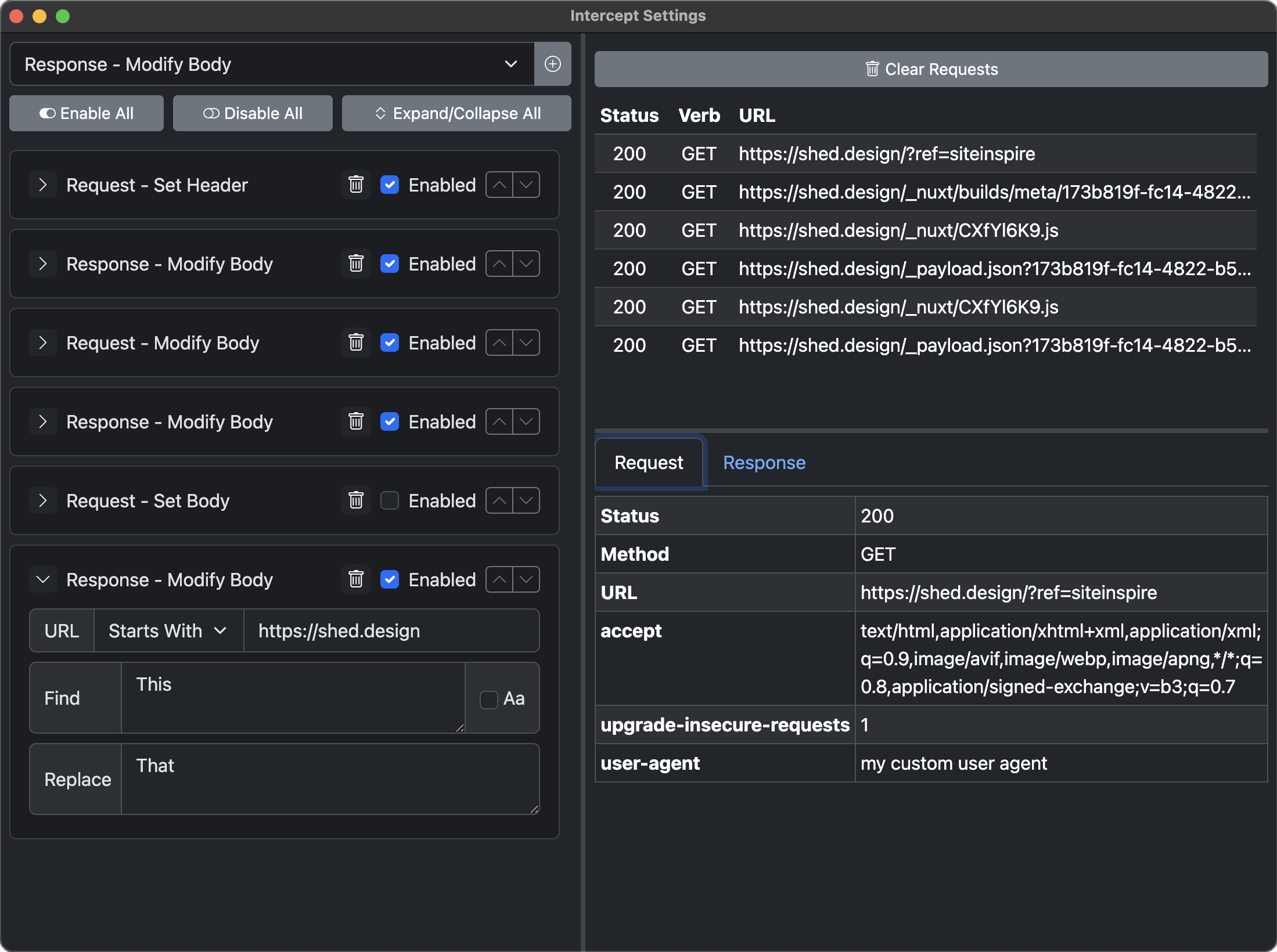Screen dimensions: 1277x952
Task: Open the "Starts With" URL match dropdown
Action: pos(167,630)
